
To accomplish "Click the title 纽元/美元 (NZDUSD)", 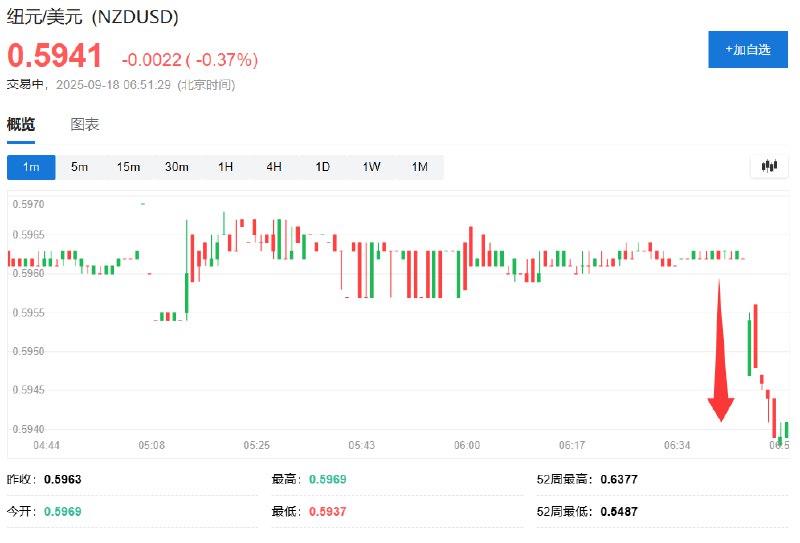I will point(92,17).
